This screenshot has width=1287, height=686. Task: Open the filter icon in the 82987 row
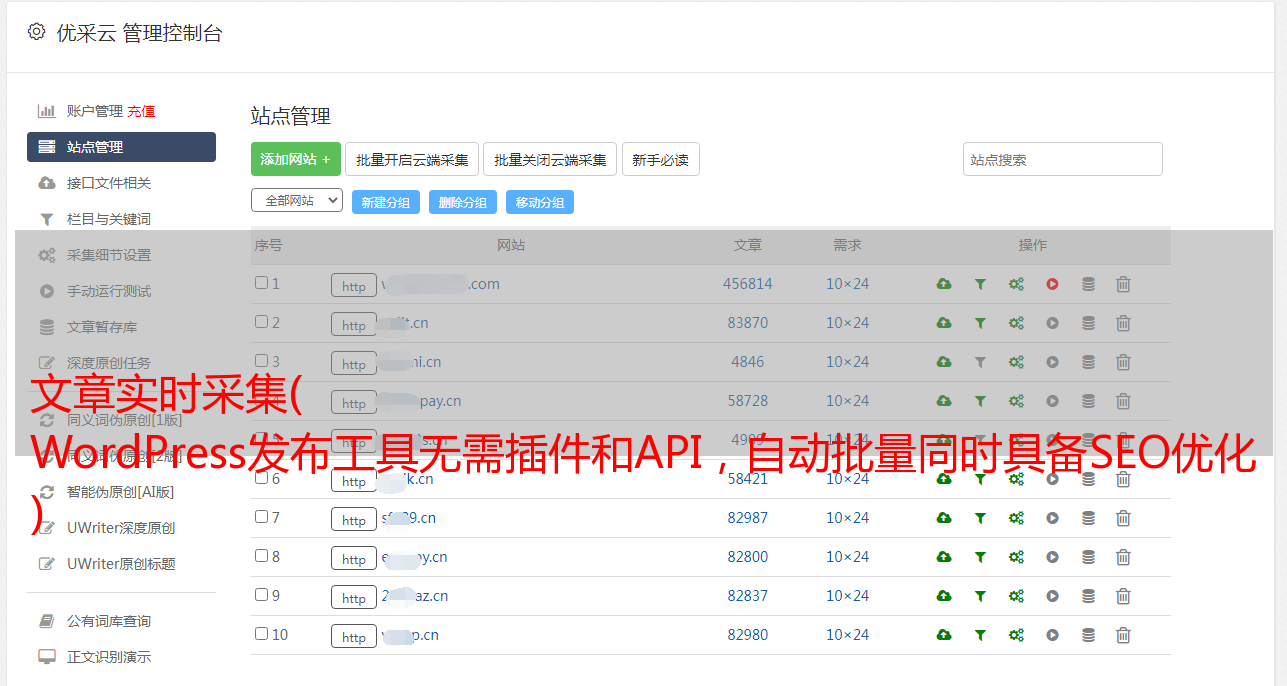[980, 518]
